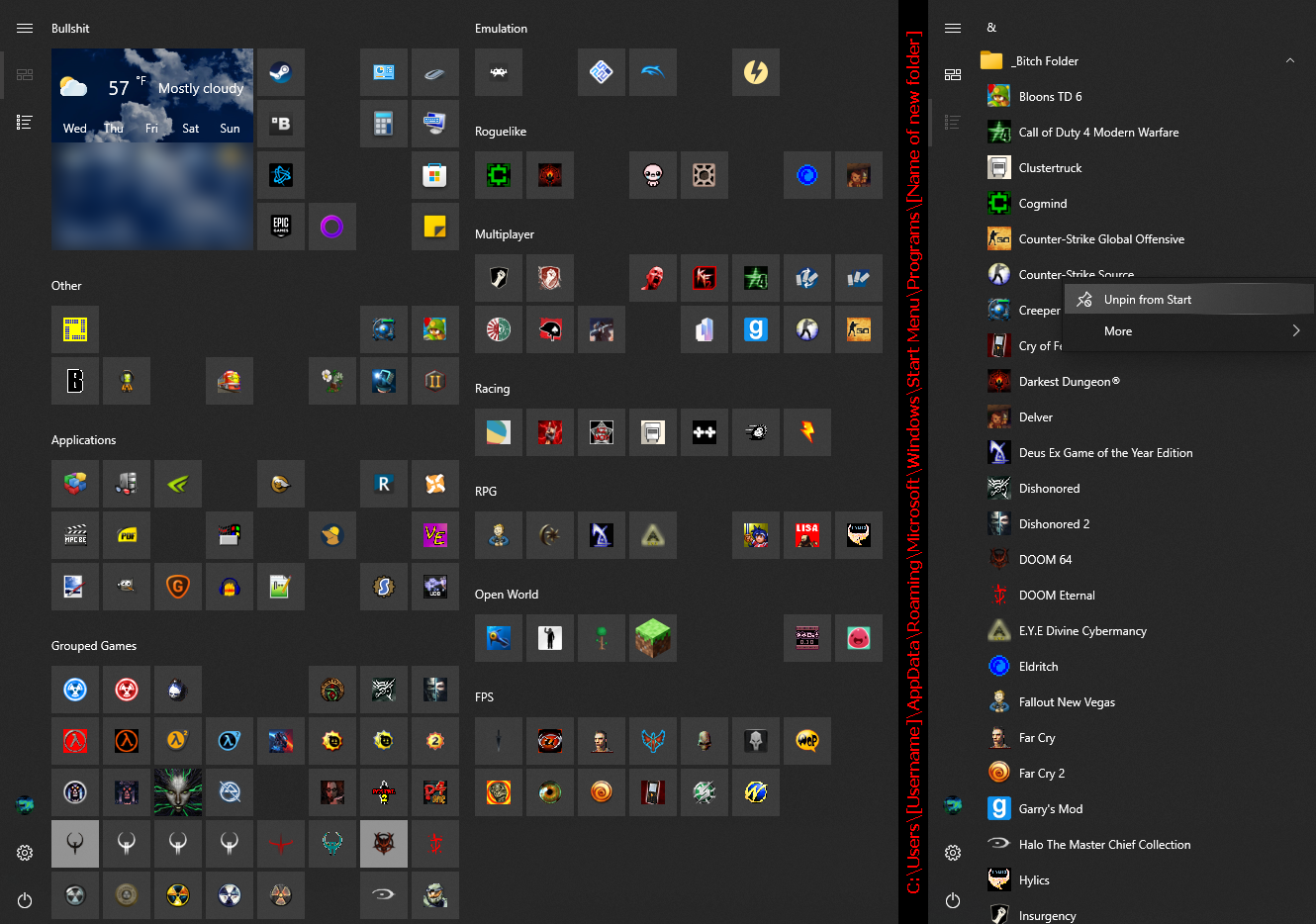Open the purple ring tile beside Epic Games
This screenshot has height=924, width=1316.
coord(332,227)
